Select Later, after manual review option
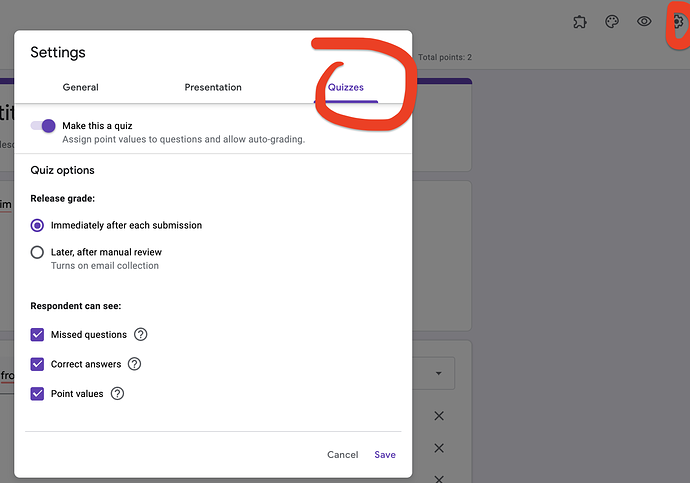This screenshot has height=483, width=690. pos(38,253)
